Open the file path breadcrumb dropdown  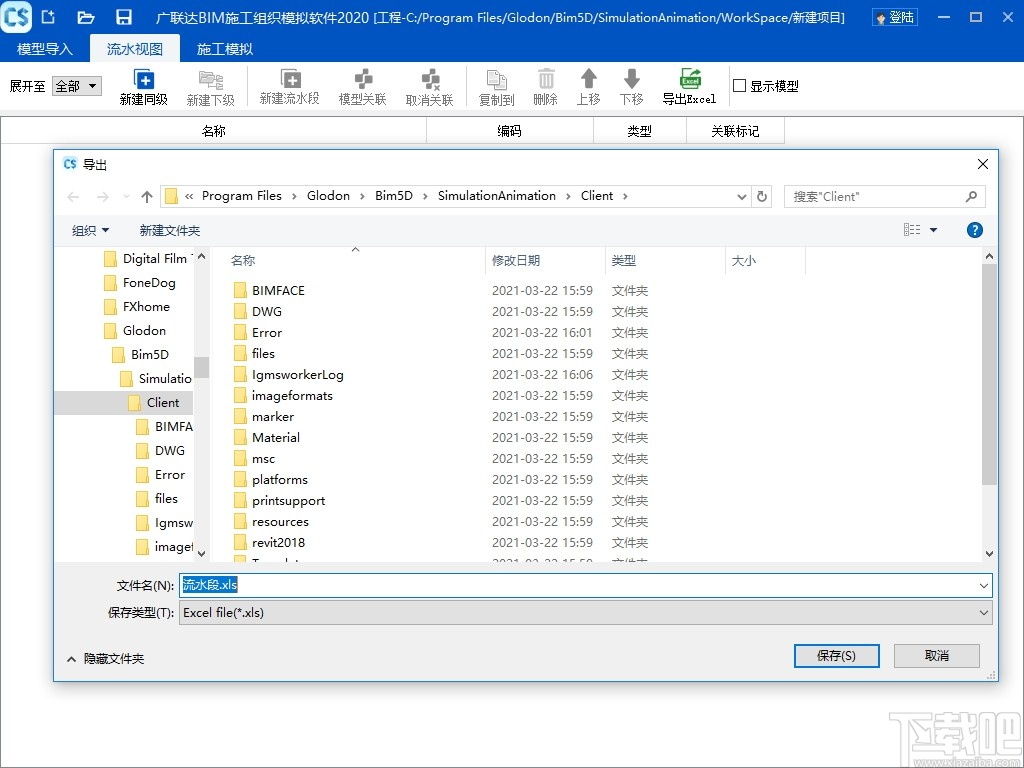(741, 196)
